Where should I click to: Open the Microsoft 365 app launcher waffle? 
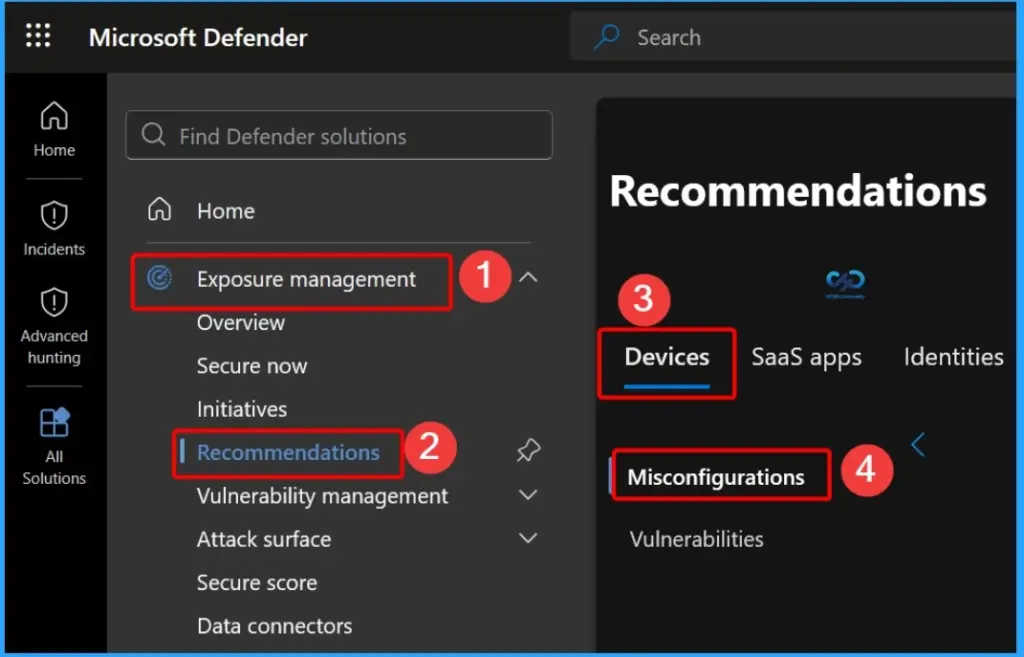point(38,36)
